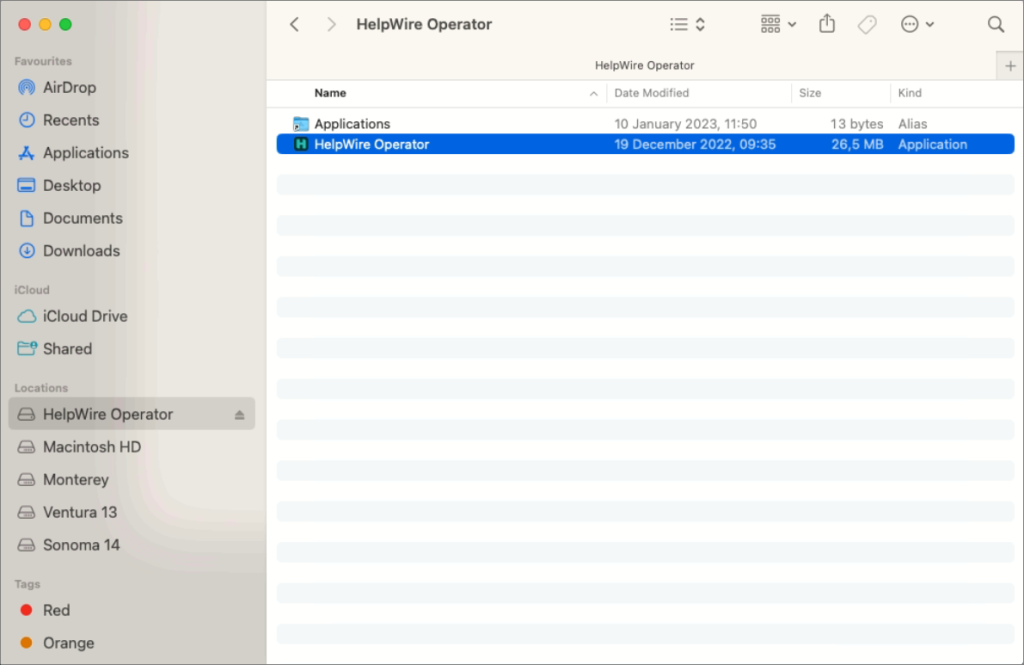
Task: Launch the HelpWire Operator application
Action: point(371,143)
